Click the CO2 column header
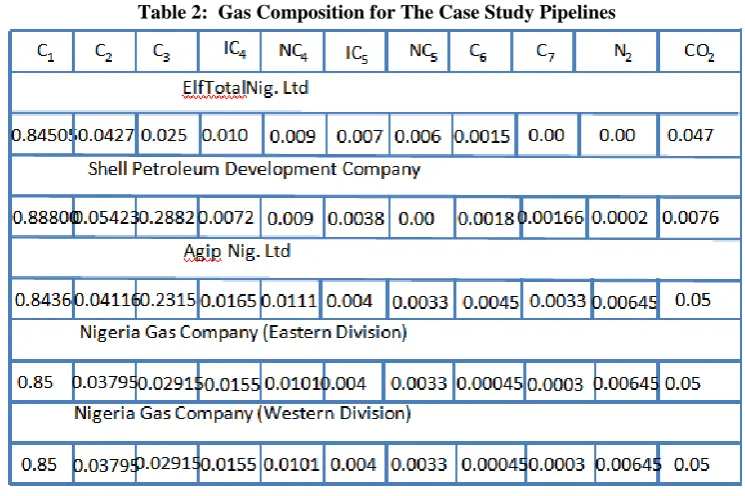The width and height of the screenshot is (745, 496). [699, 51]
